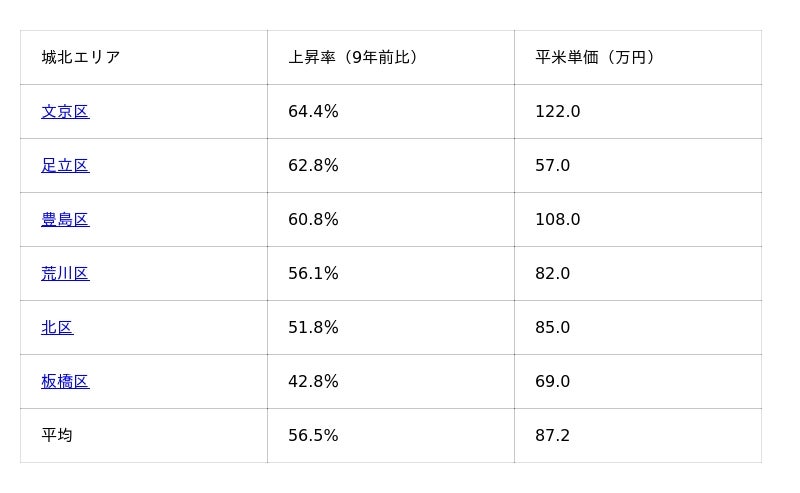Follow the 豊島区 link
The image size is (800, 493).
pos(65,220)
